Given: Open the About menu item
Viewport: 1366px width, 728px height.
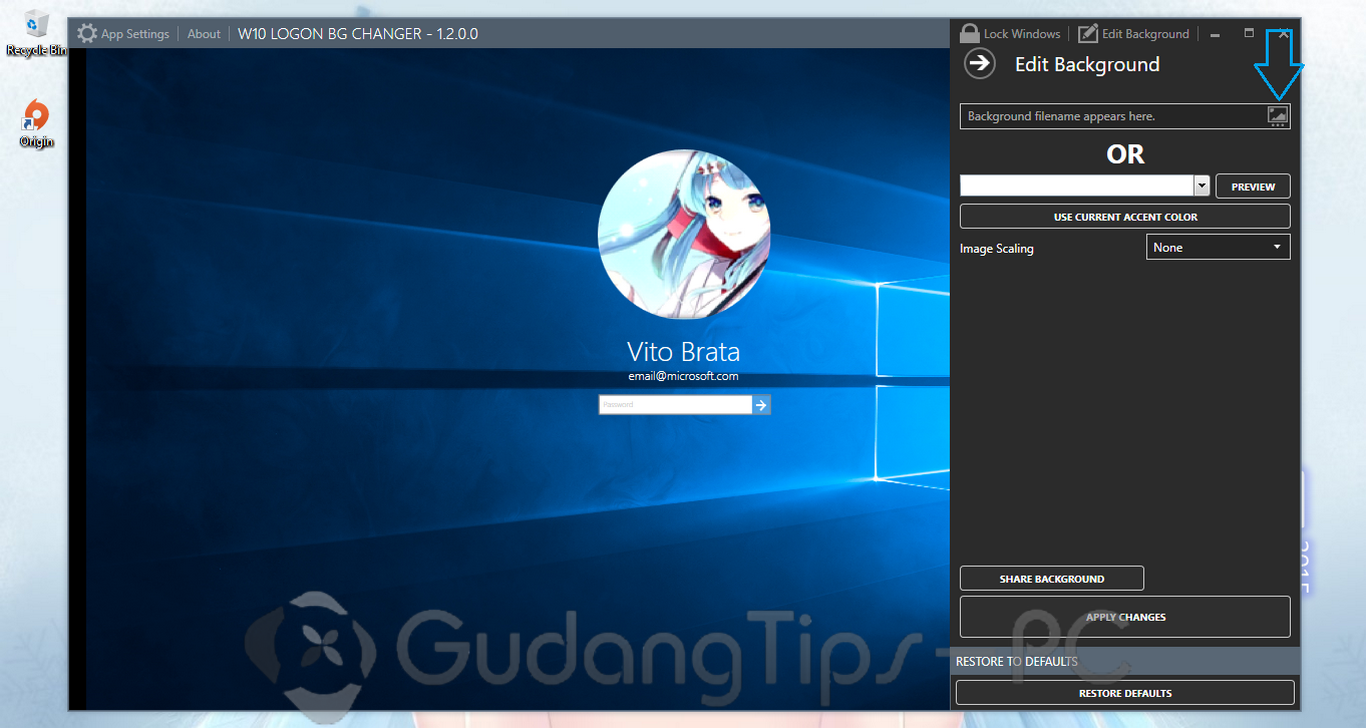Looking at the screenshot, I should [x=204, y=34].
